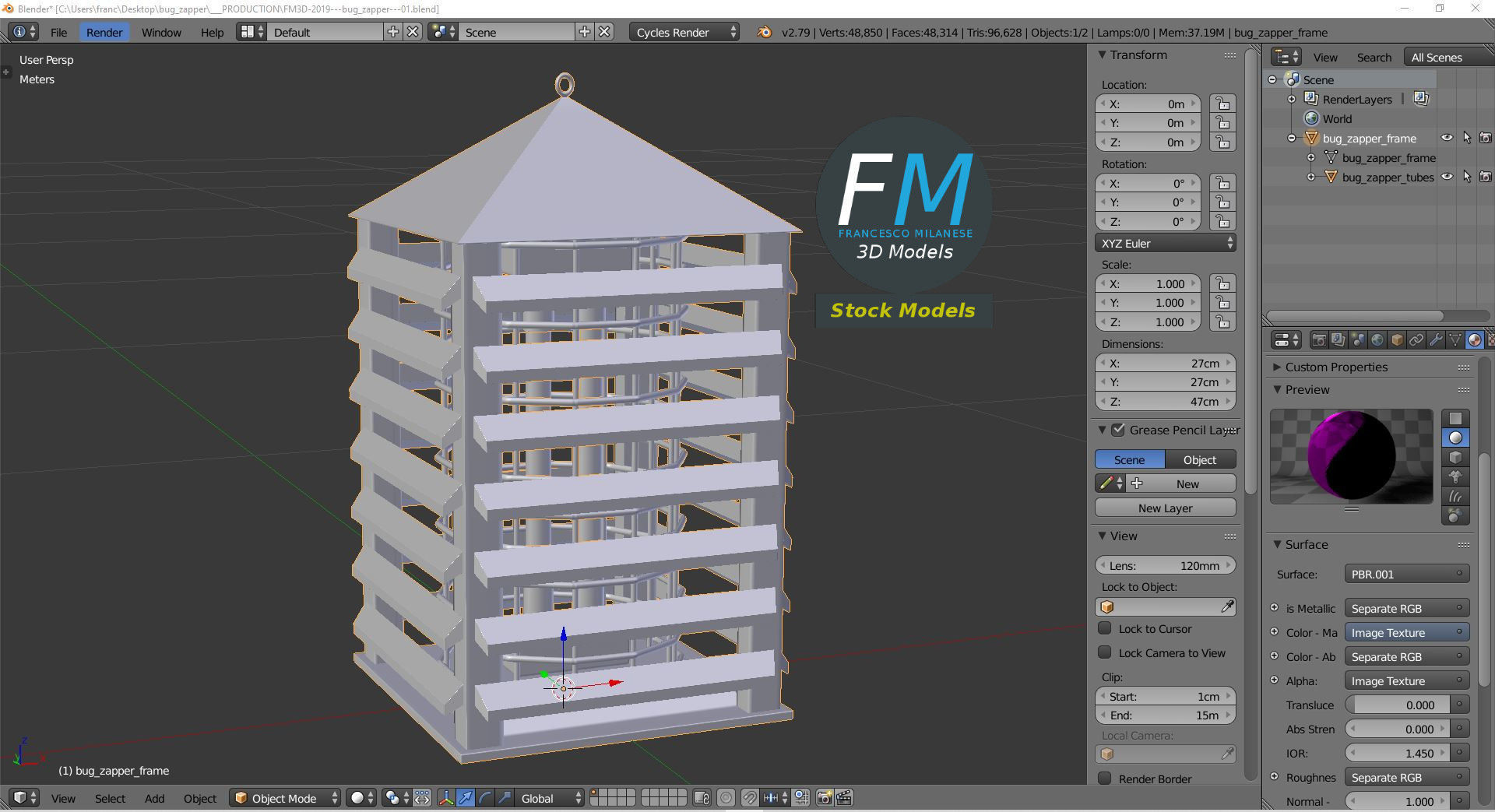Collapse the bug_zapper_frame tree node

(x=1292, y=138)
